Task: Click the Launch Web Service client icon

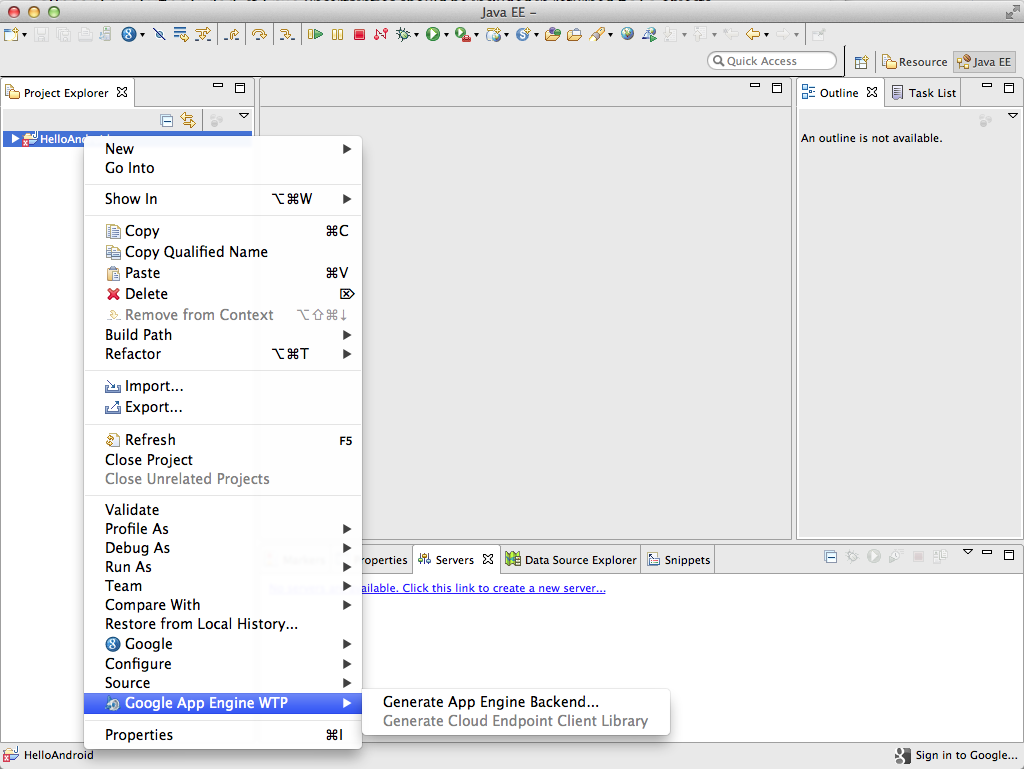Action: click(x=649, y=35)
